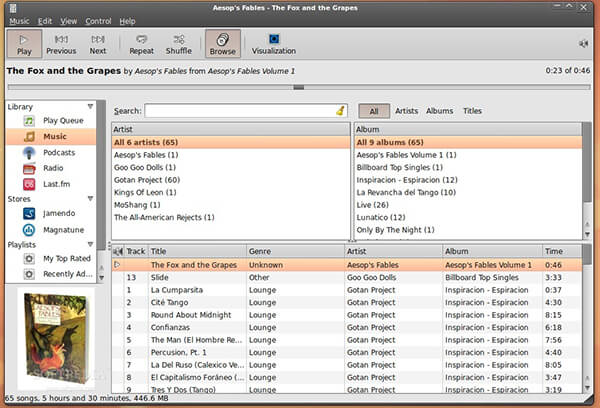600x408 pixels.
Task: Open the Edit menu
Action: point(45,21)
